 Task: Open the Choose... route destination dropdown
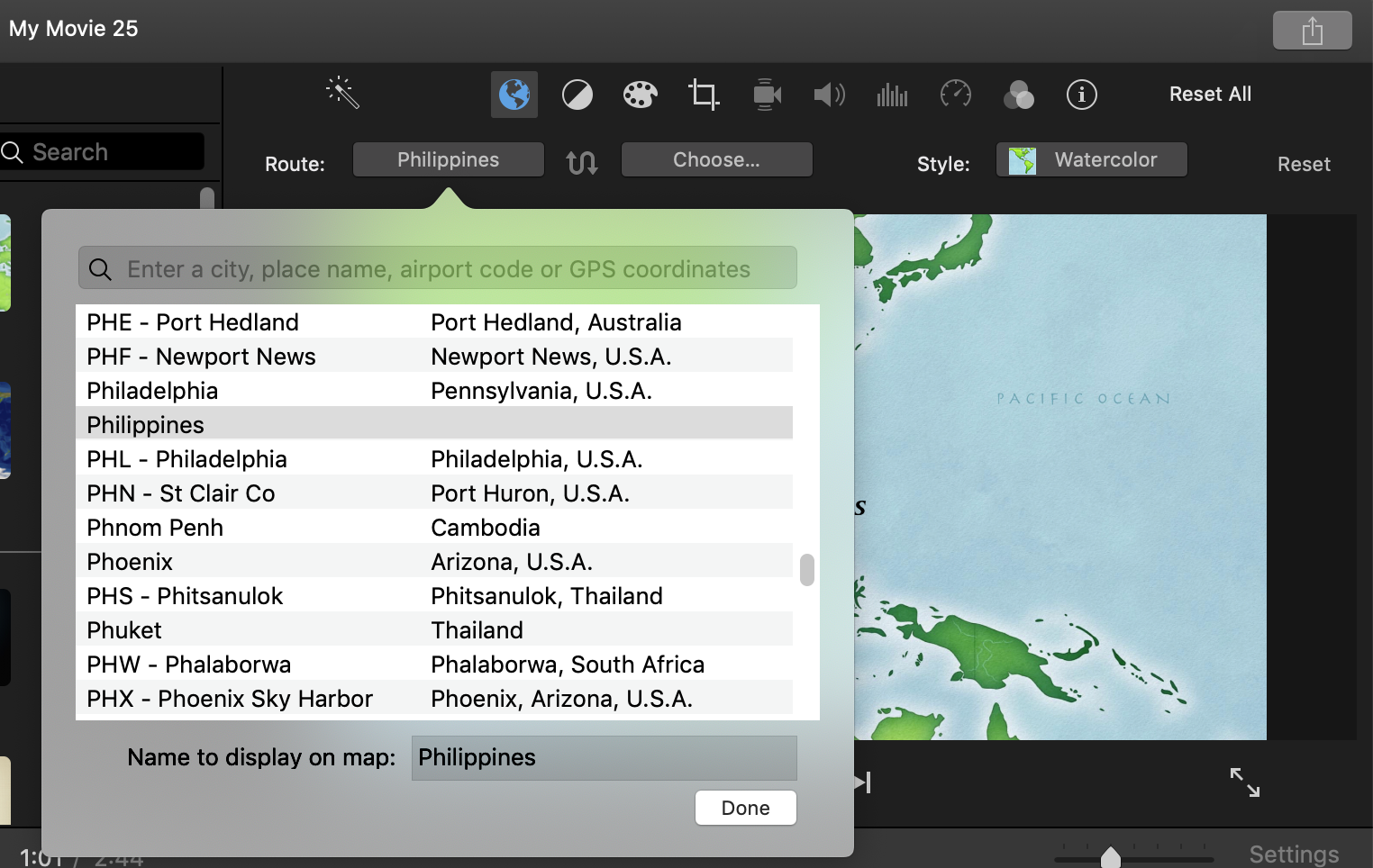click(x=716, y=160)
